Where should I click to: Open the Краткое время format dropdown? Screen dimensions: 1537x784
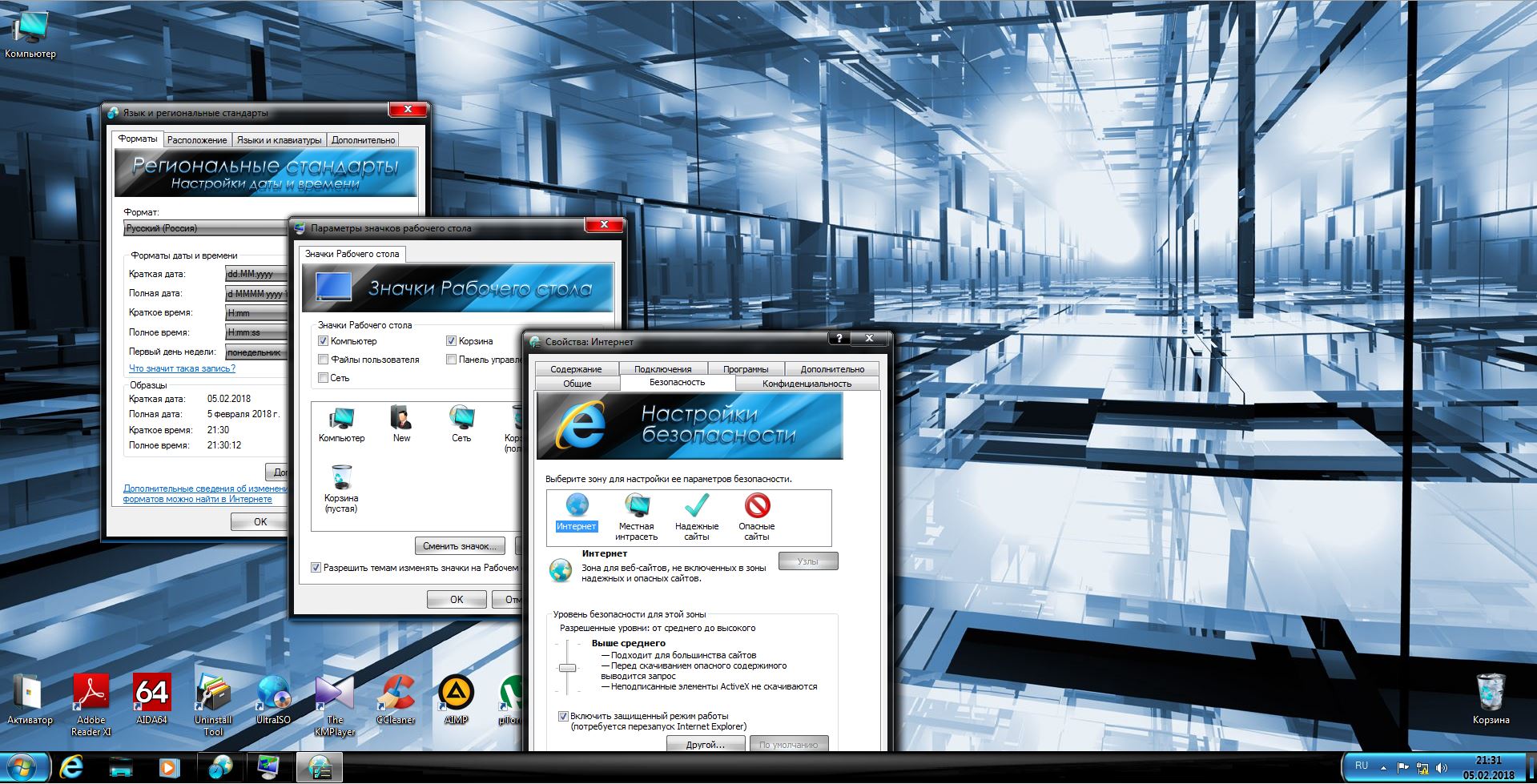pos(256,313)
